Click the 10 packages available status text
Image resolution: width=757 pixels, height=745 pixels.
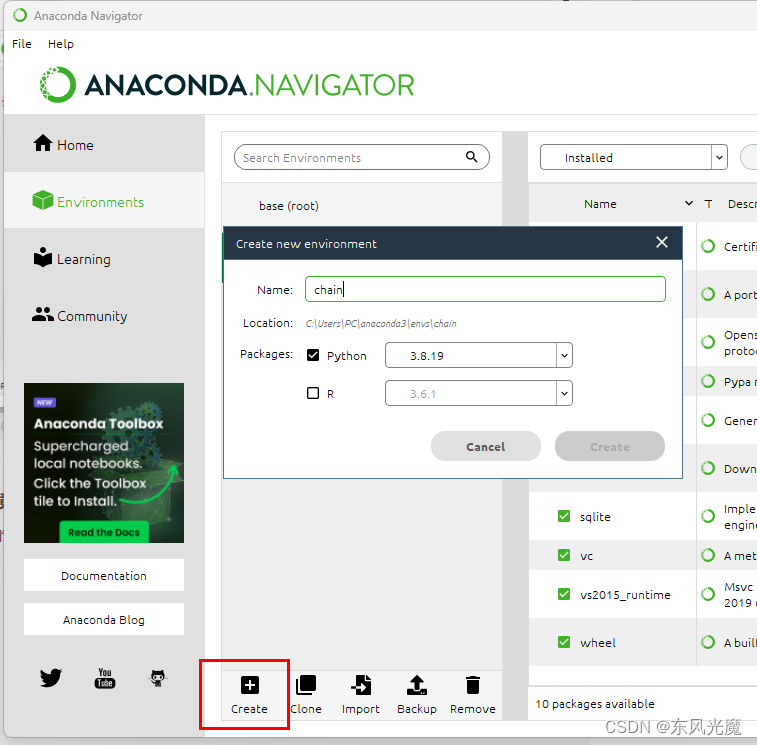[595, 703]
